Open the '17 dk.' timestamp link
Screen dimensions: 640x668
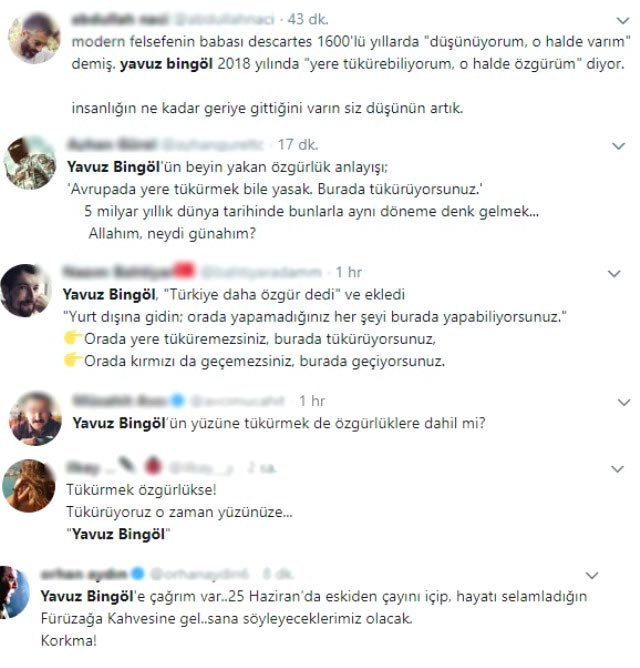click(x=298, y=145)
